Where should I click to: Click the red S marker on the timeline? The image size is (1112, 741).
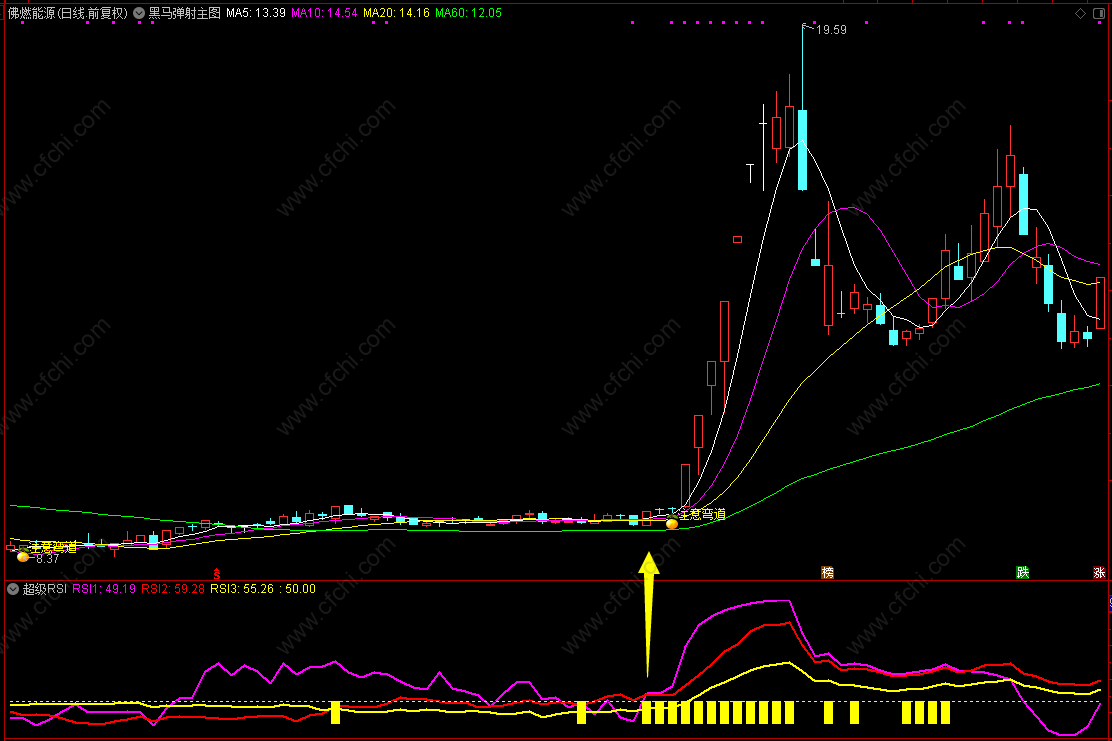pos(216,574)
